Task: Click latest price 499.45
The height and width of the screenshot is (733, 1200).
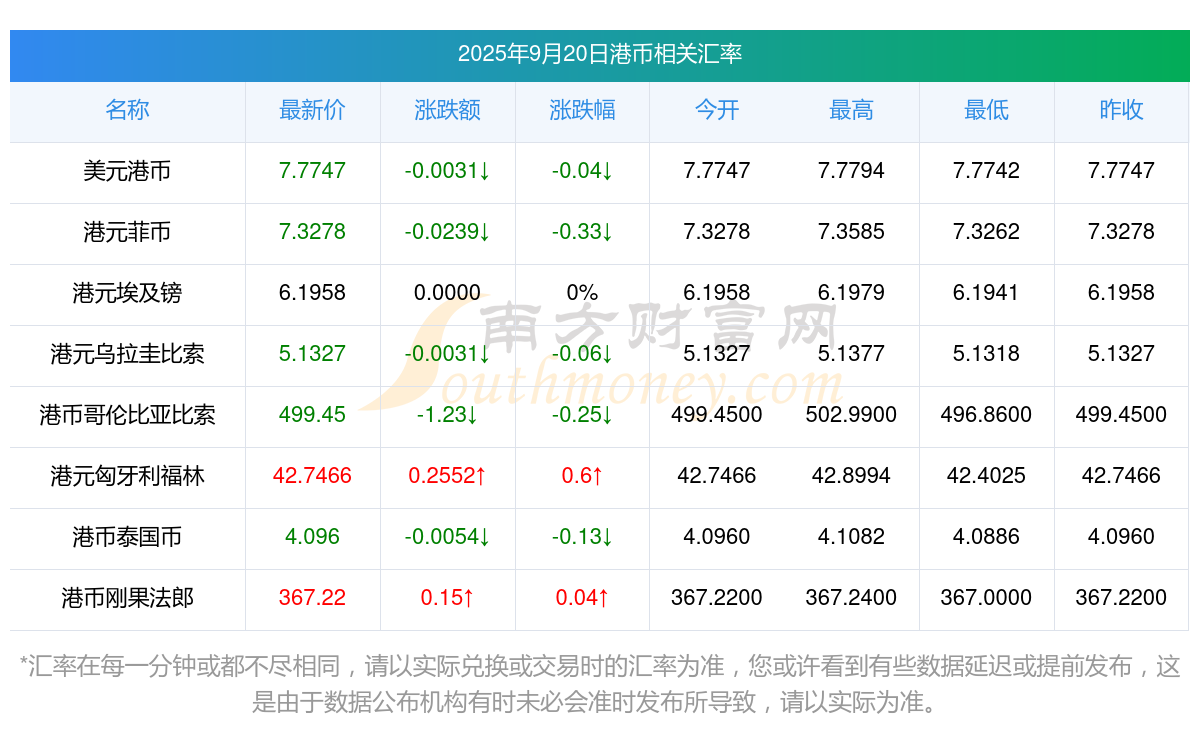Action: [313, 415]
